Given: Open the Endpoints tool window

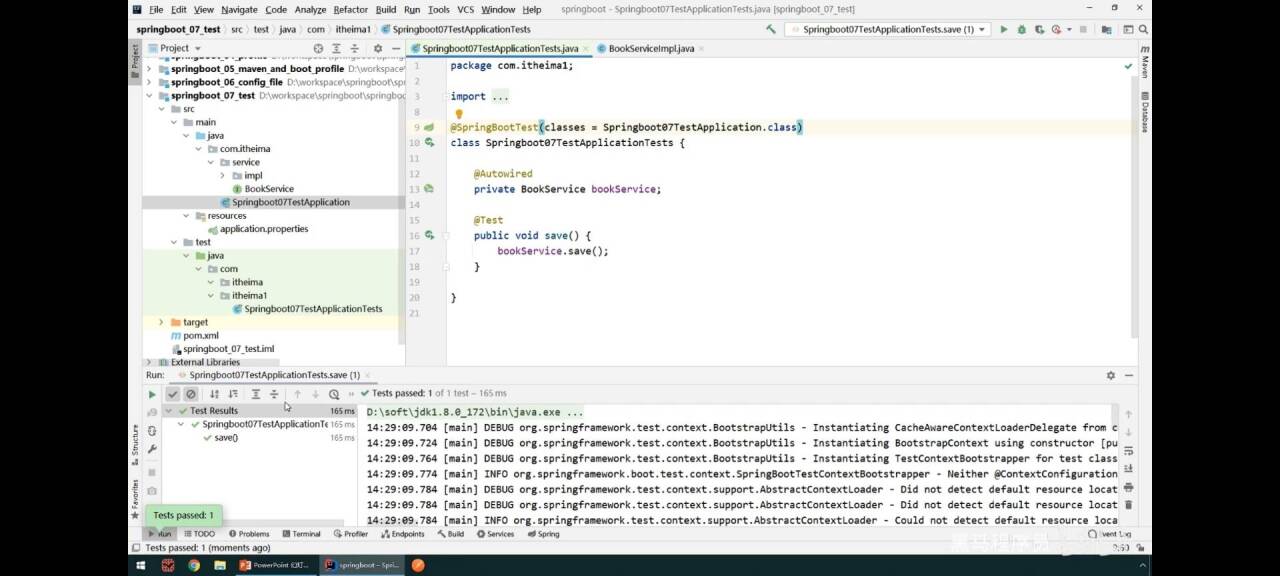Looking at the screenshot, I should [x=402, y=534].
